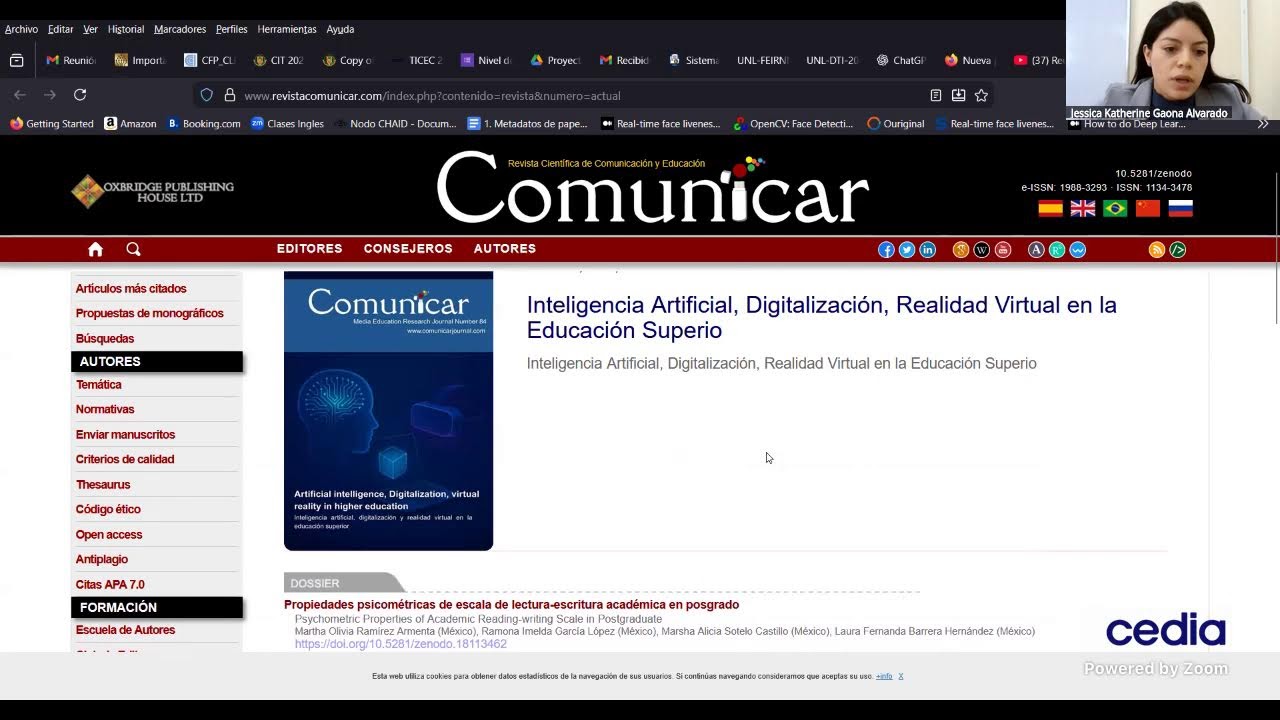
Task: Open Comunicar's Twitter icon
Action: click(x=907, y=250)
